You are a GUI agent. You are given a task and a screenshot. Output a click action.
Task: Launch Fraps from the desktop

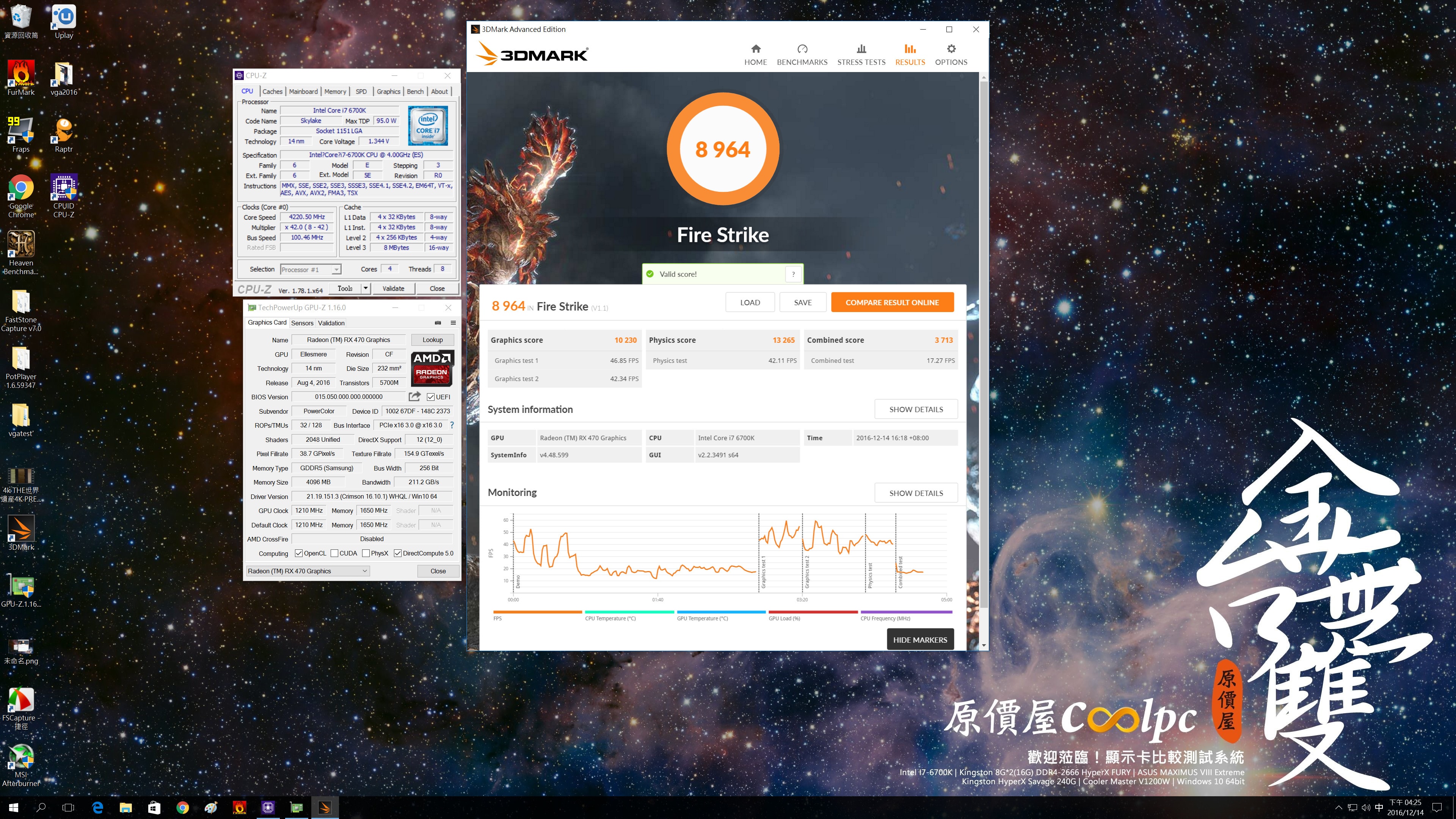(x=21, y=135)
